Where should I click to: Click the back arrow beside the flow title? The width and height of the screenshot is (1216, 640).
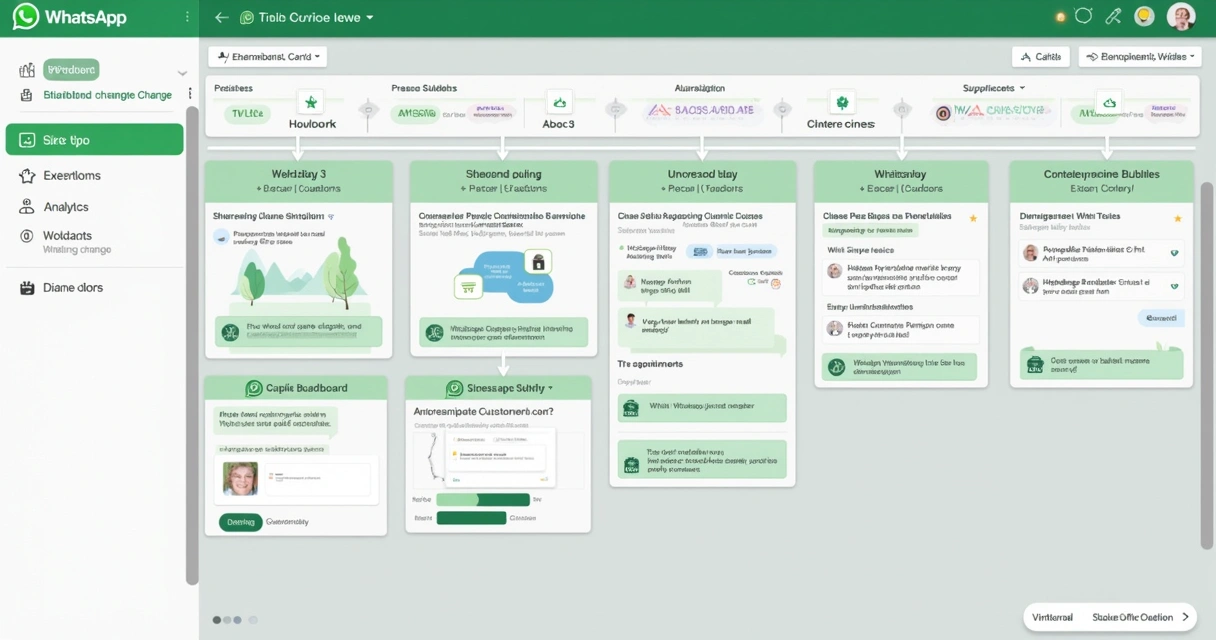pyautogui.click(x=221, y=17)
